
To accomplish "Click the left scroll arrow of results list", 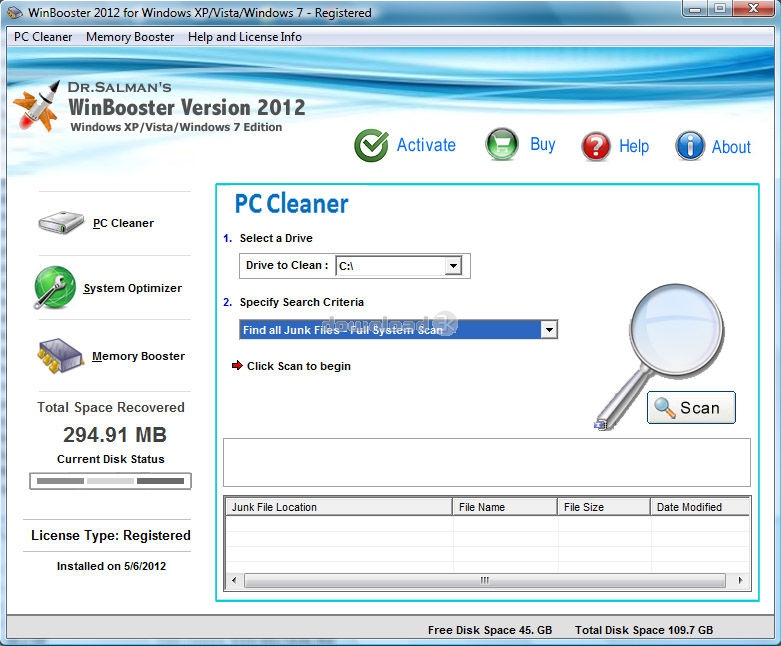I will click(234, 580).
